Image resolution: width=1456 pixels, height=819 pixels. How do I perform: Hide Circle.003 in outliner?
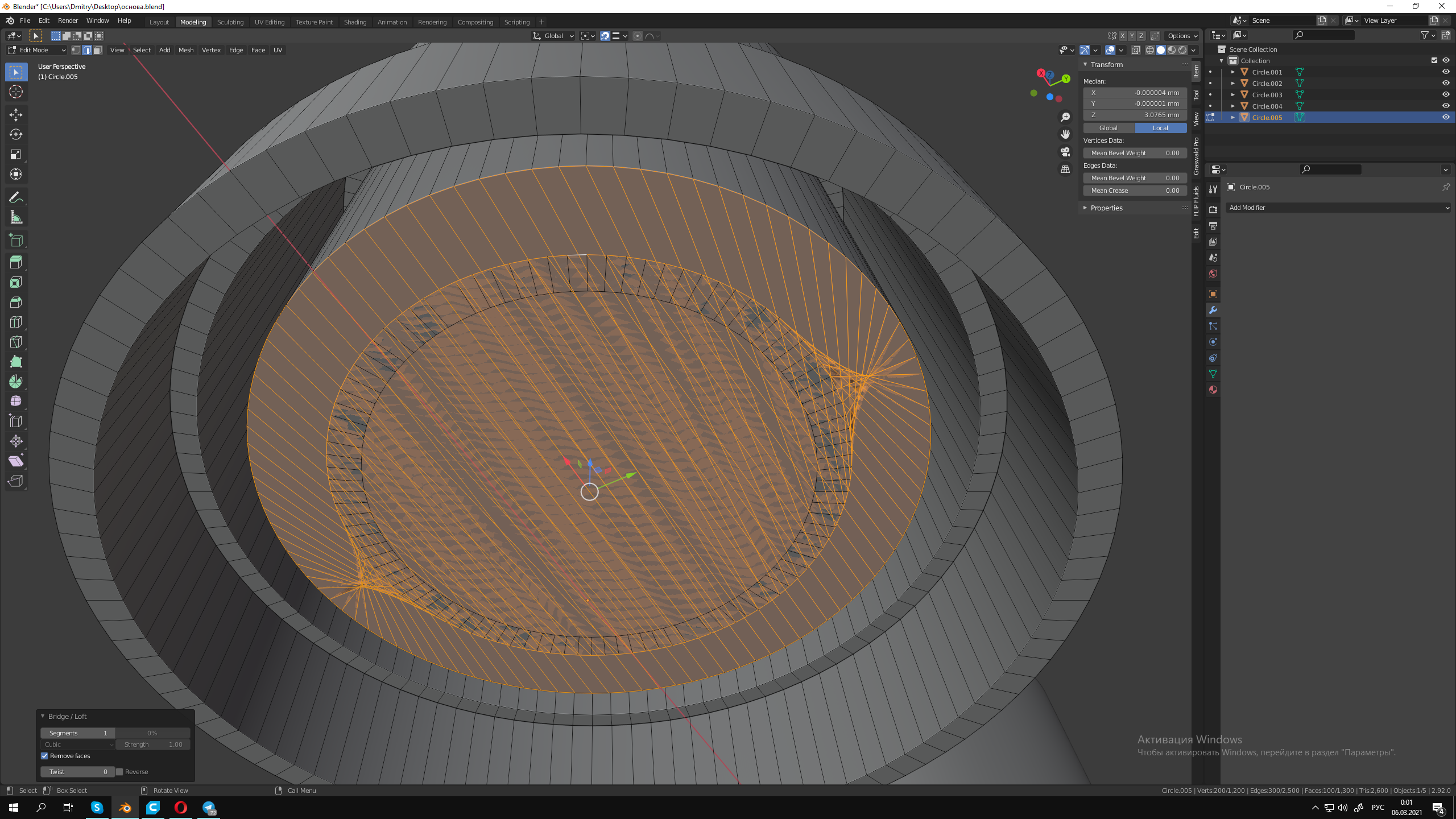1446,94
